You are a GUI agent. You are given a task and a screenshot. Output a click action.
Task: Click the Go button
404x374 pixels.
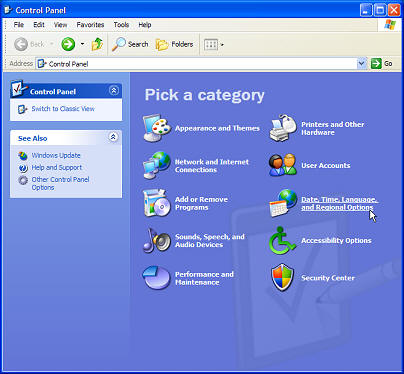click(382, 63)
